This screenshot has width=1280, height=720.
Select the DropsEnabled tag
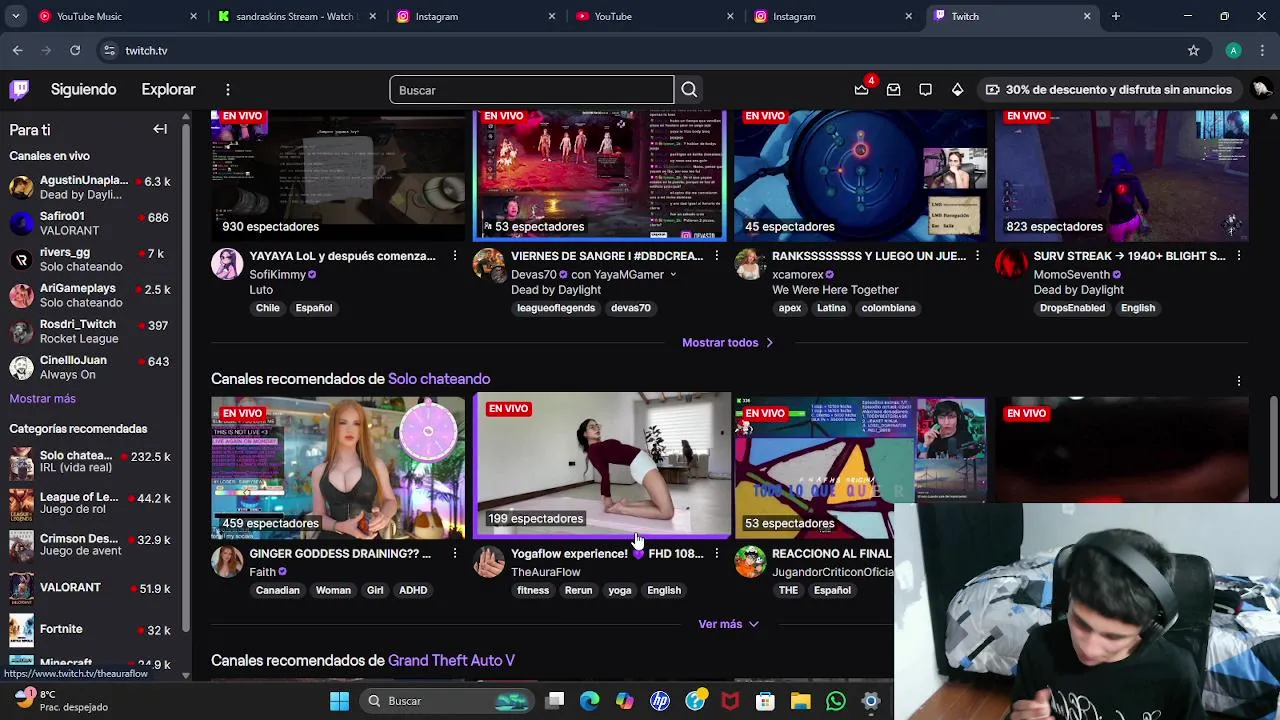point(1072,308)
